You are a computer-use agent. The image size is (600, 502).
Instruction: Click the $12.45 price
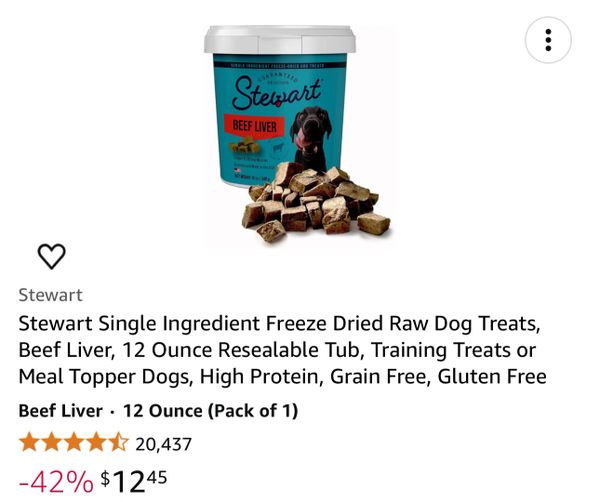pos(134,482)
